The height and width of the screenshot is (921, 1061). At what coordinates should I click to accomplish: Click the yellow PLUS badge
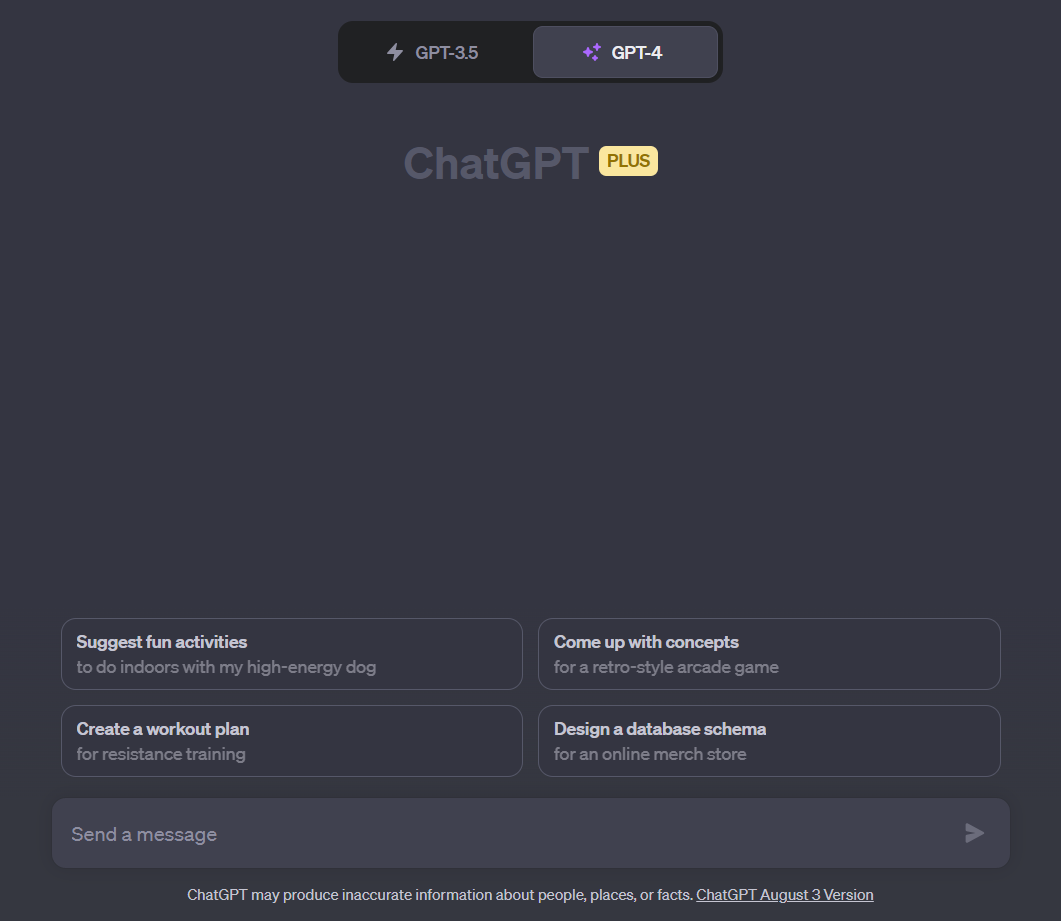pyautogui.click(x=628, y=161)
